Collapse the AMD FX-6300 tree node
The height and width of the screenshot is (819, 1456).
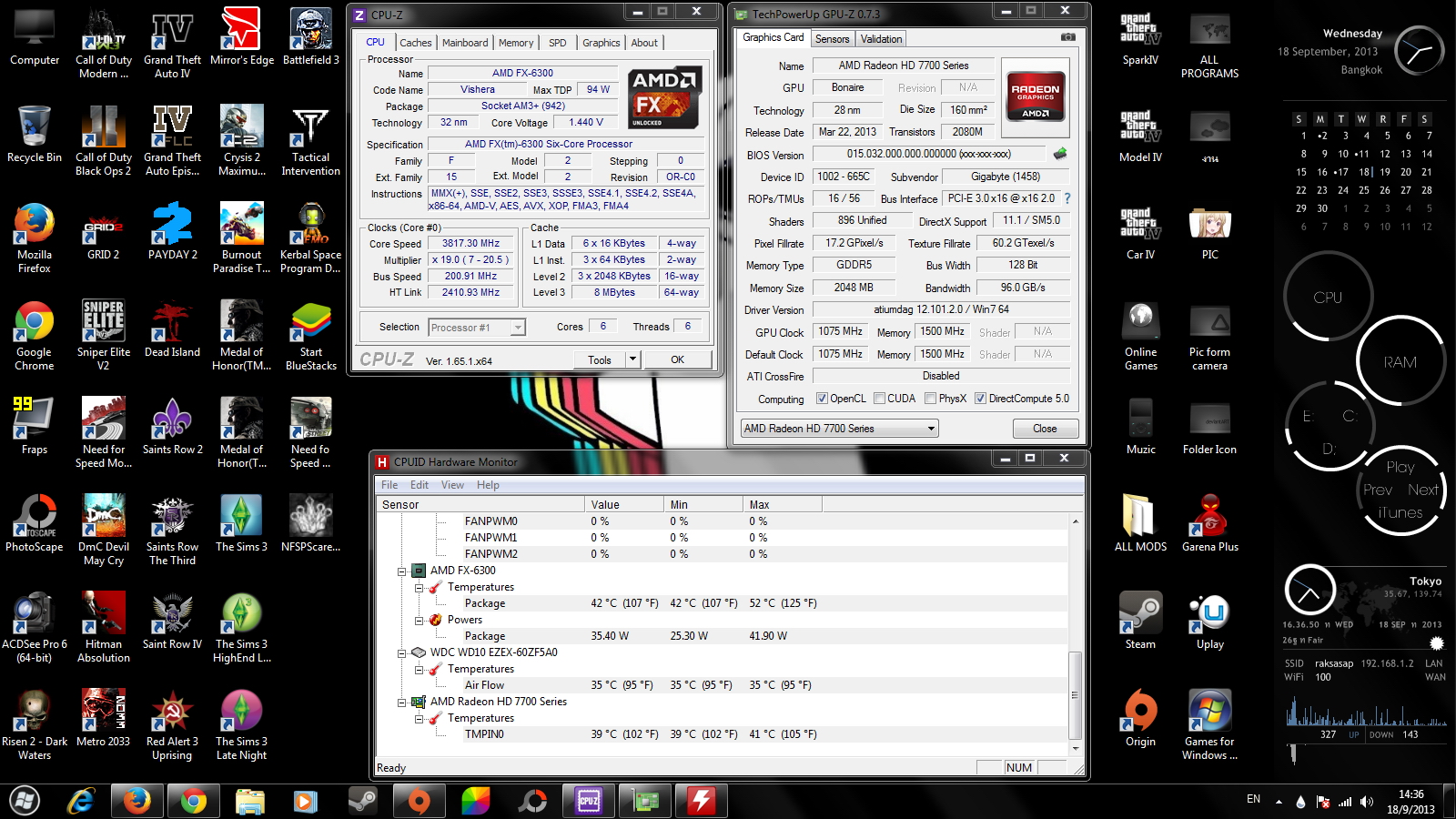401,571
